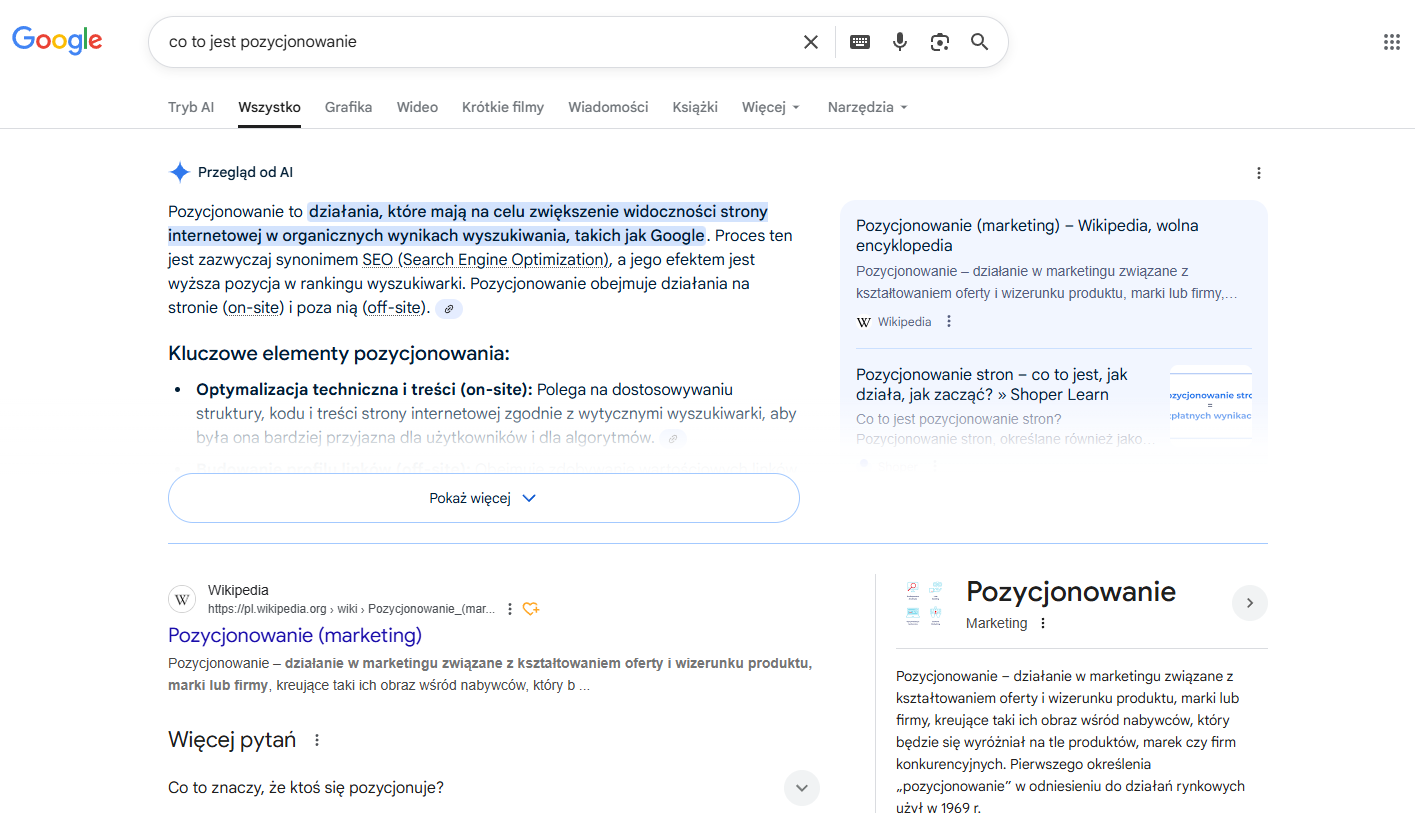The image size is (1415, 813).
Task: Open the Wideo tab
Action: 417,107
